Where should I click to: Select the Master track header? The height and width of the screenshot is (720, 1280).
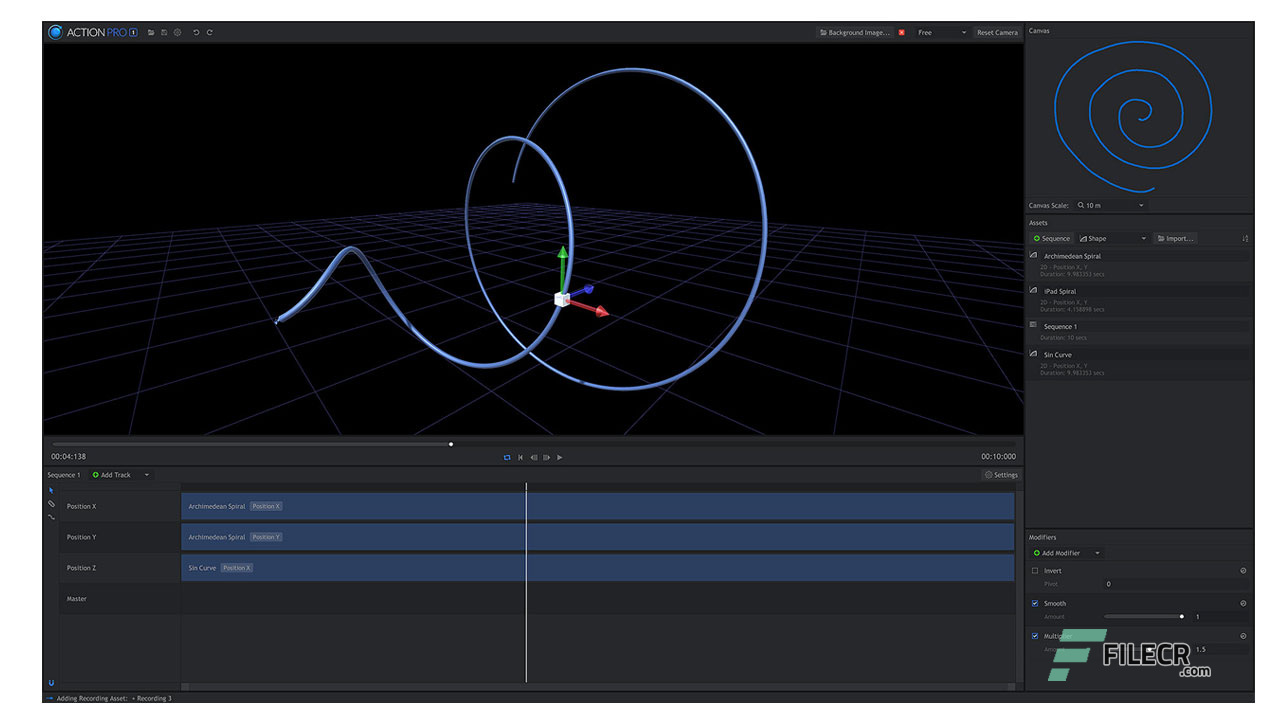[119, 599]
